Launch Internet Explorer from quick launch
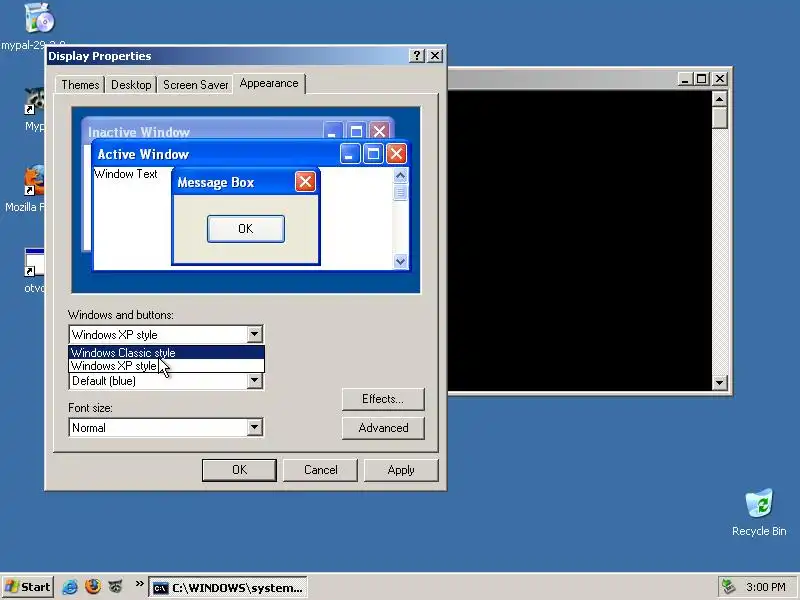The image size is (800, 600). click(70, 587)
